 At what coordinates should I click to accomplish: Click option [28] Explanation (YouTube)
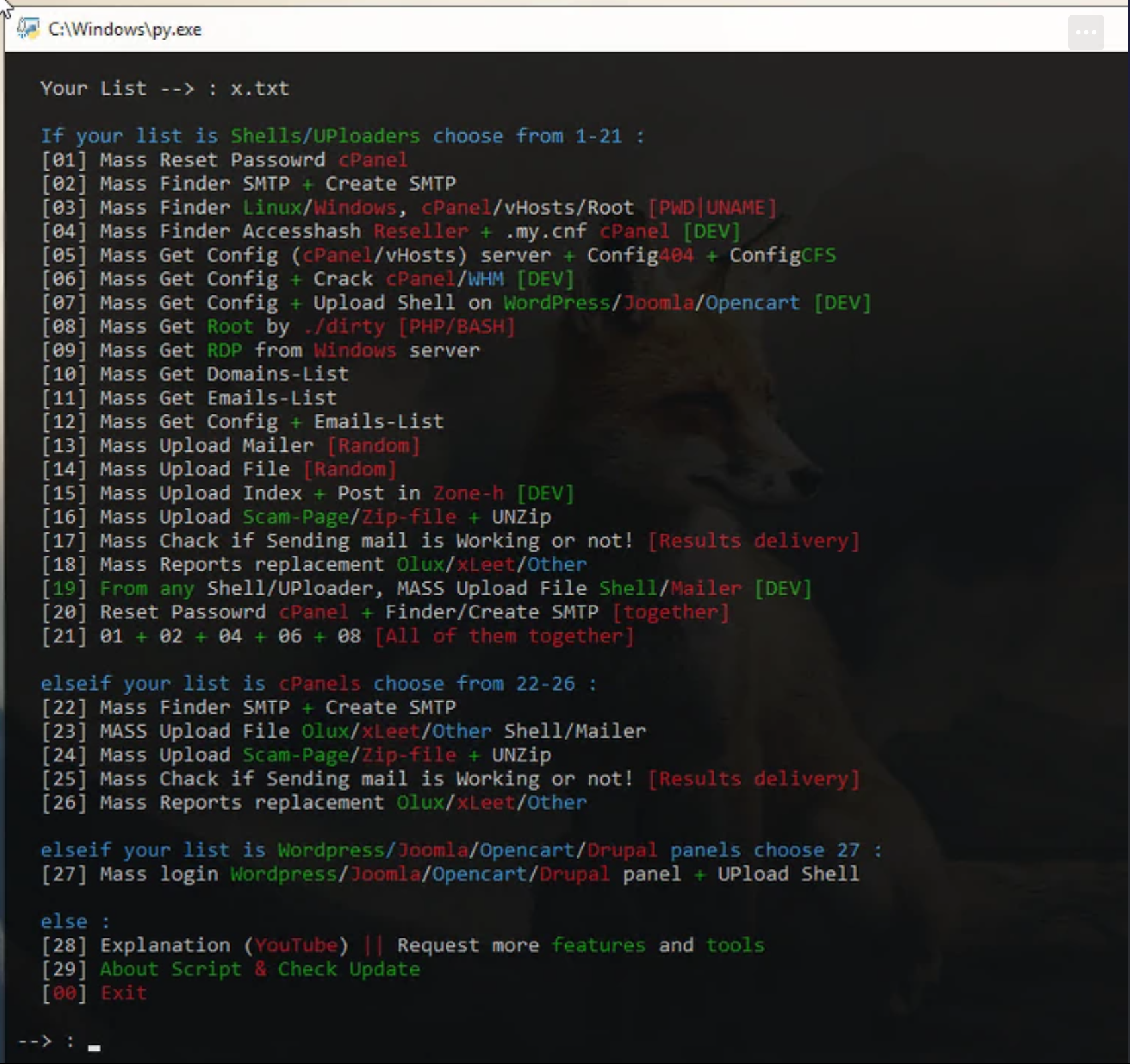pos(402,945)
